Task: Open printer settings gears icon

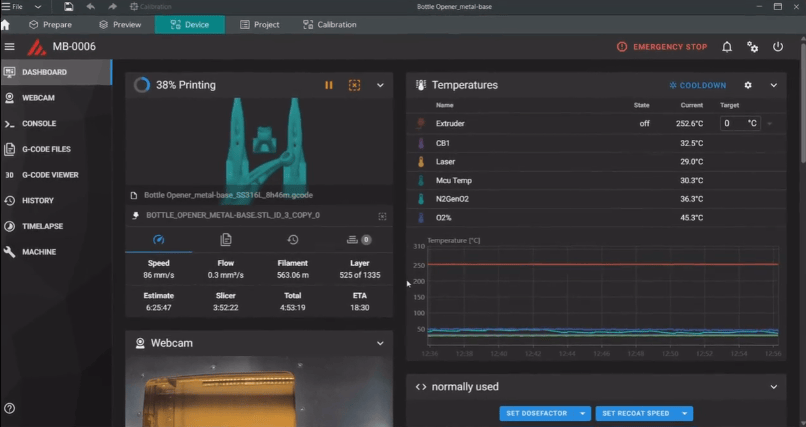Action: pyautogui.click(x=752, y=47)
